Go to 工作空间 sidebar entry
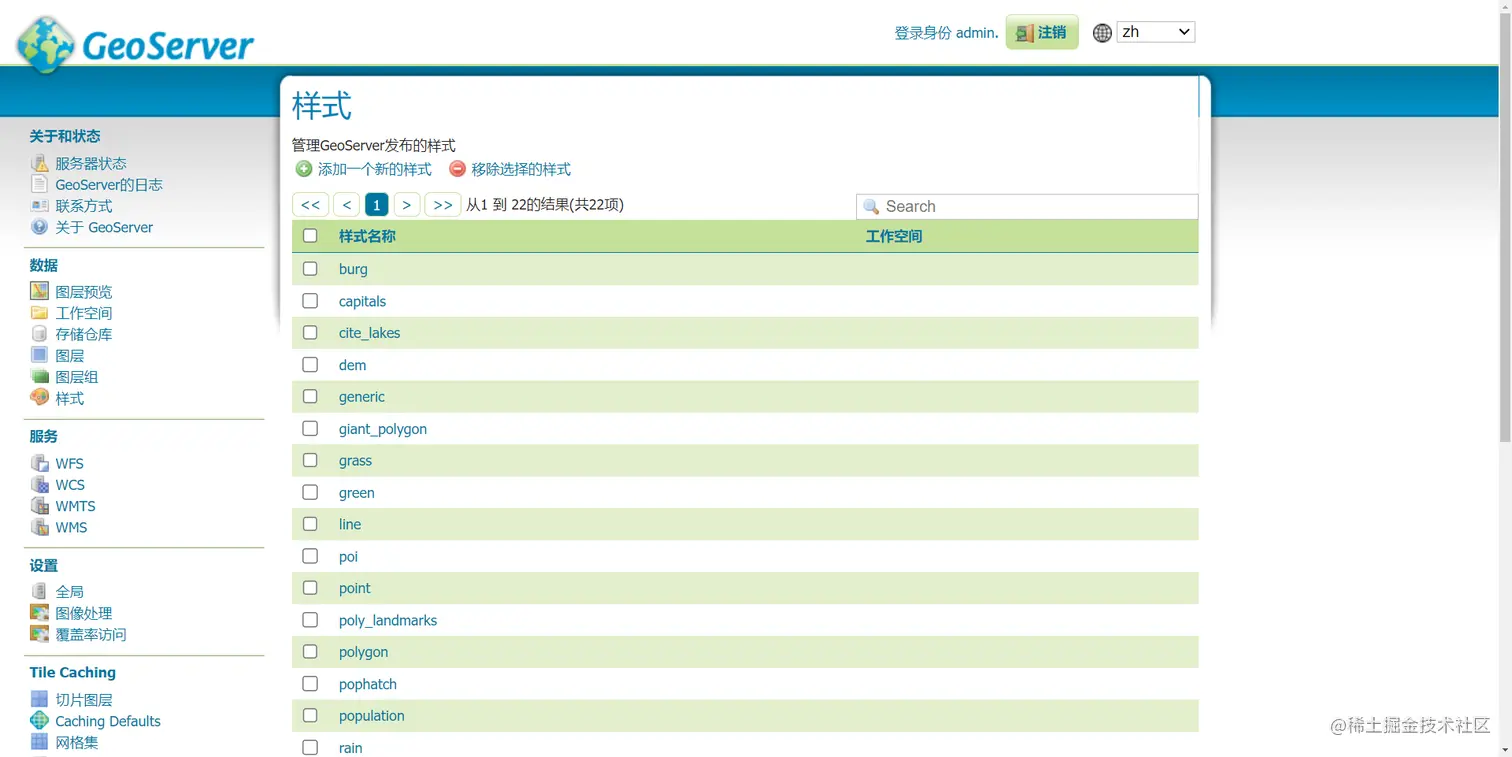This screenshot has height=757, width=1512. pyautogui.click(x=84, y=313)
